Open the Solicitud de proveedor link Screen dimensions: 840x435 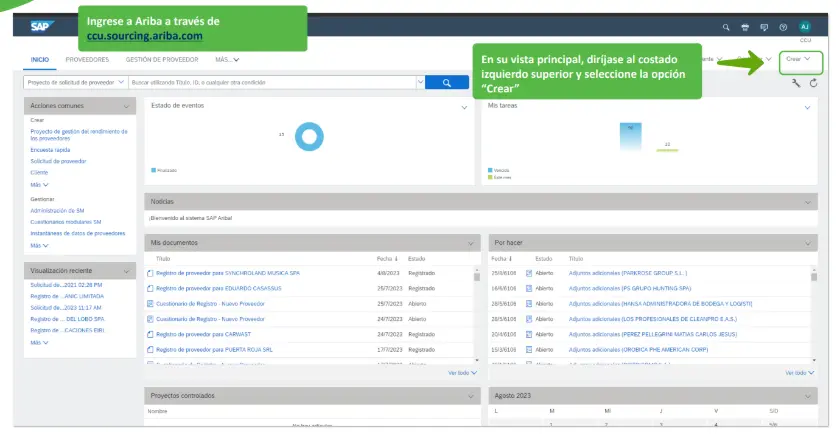coord(58,161)
